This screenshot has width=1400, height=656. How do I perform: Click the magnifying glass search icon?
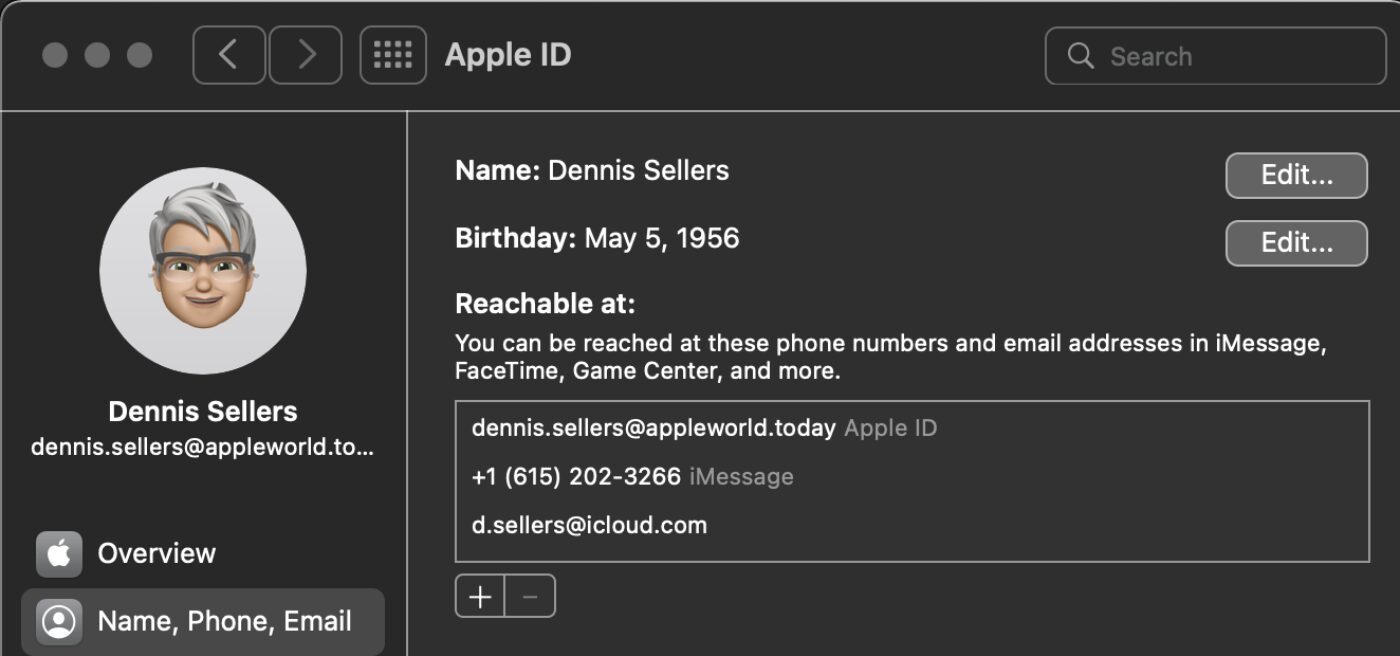pos(1080,56)
